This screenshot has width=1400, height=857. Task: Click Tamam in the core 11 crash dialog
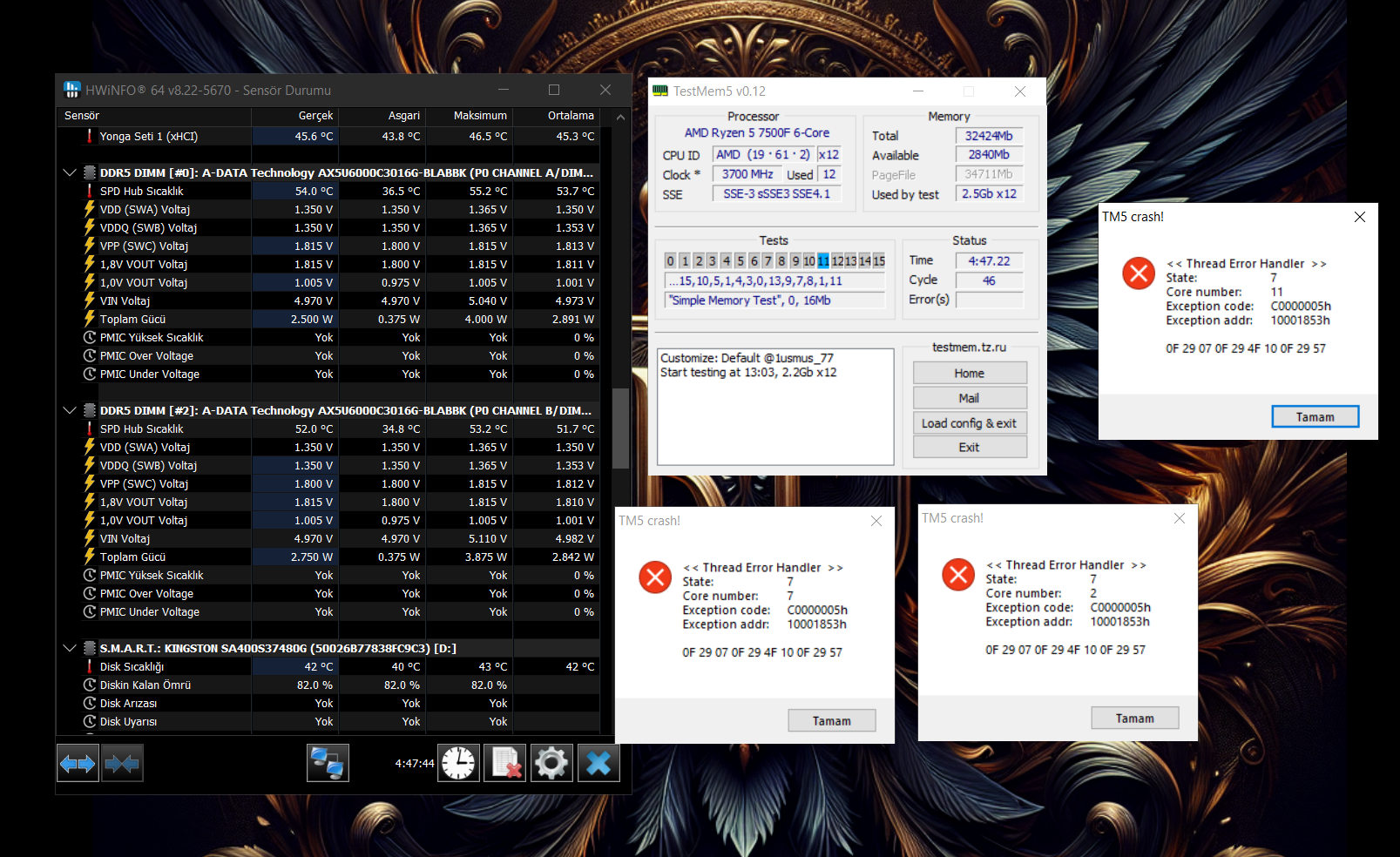pos(1315,417)
